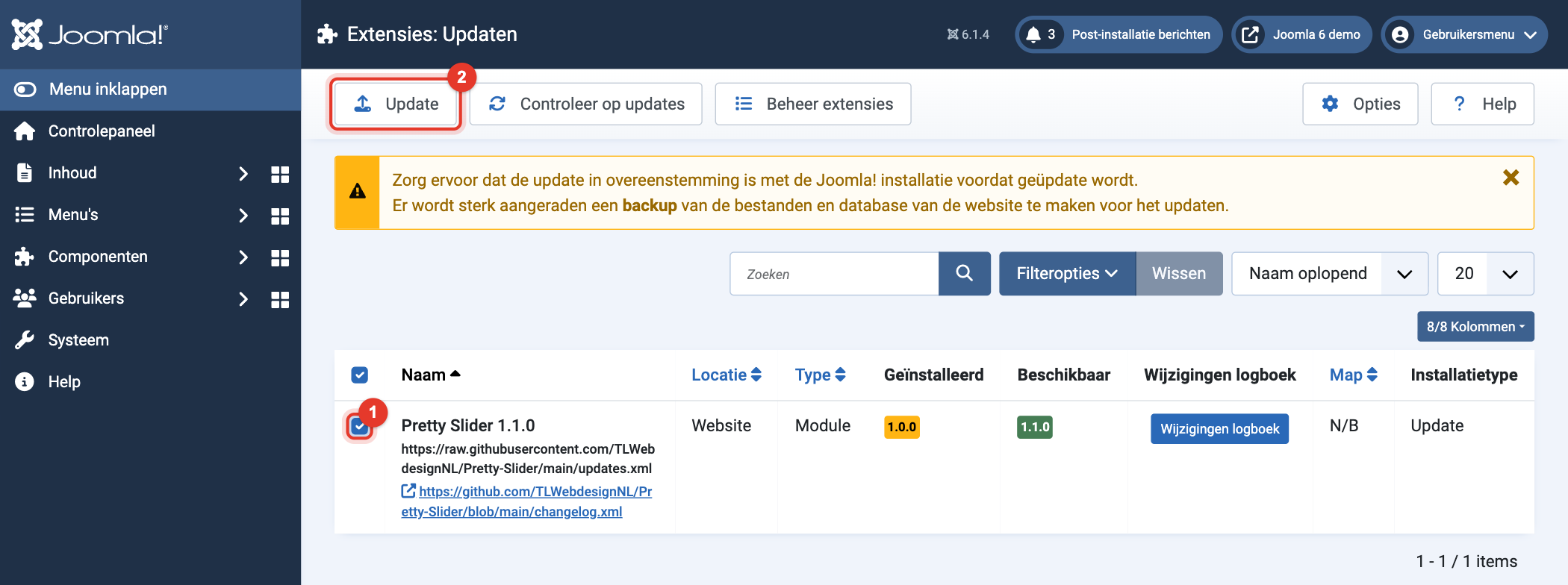Click the Joomla version 6.1.4 indicator
The height and width of the screenshot is (585, 1568).
point(968,34)
